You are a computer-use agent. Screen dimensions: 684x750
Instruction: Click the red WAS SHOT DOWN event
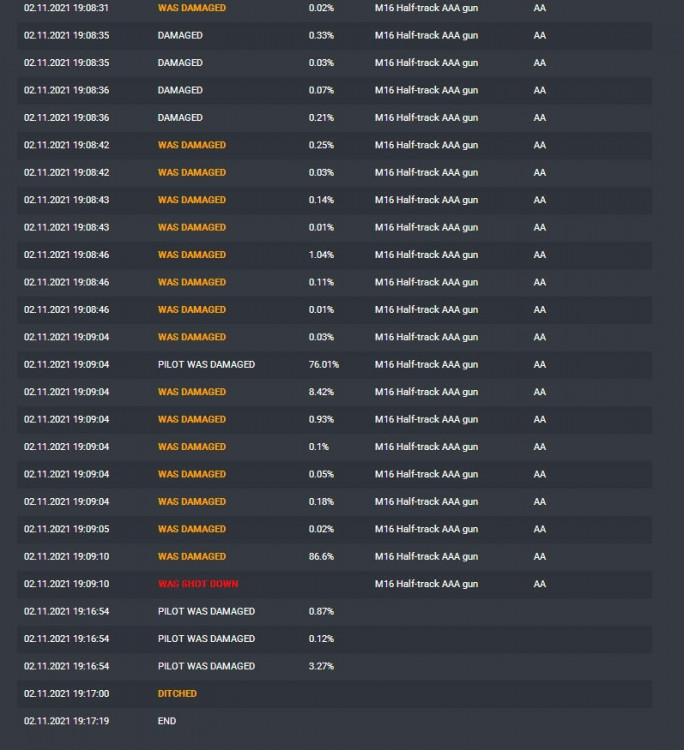tap(198, 584)
